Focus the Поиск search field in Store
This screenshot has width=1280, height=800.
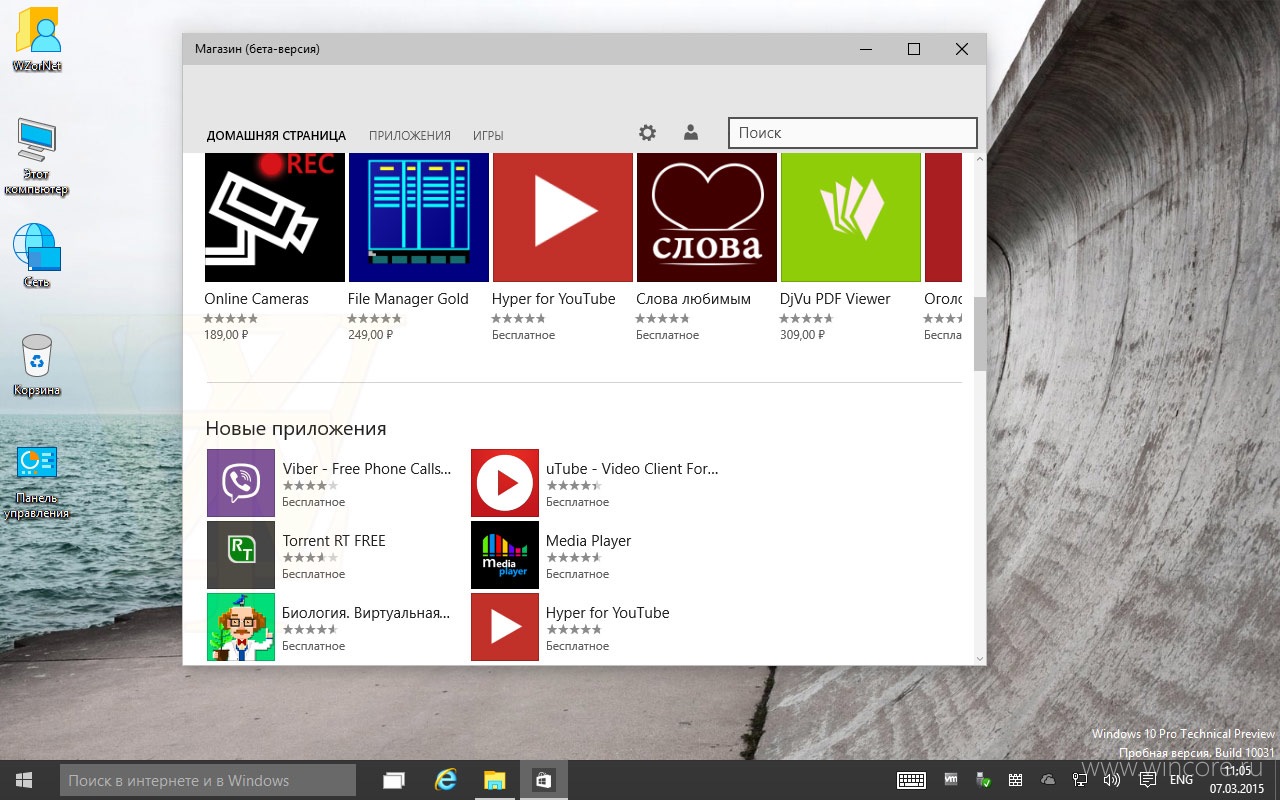click(x=852, y=133)
